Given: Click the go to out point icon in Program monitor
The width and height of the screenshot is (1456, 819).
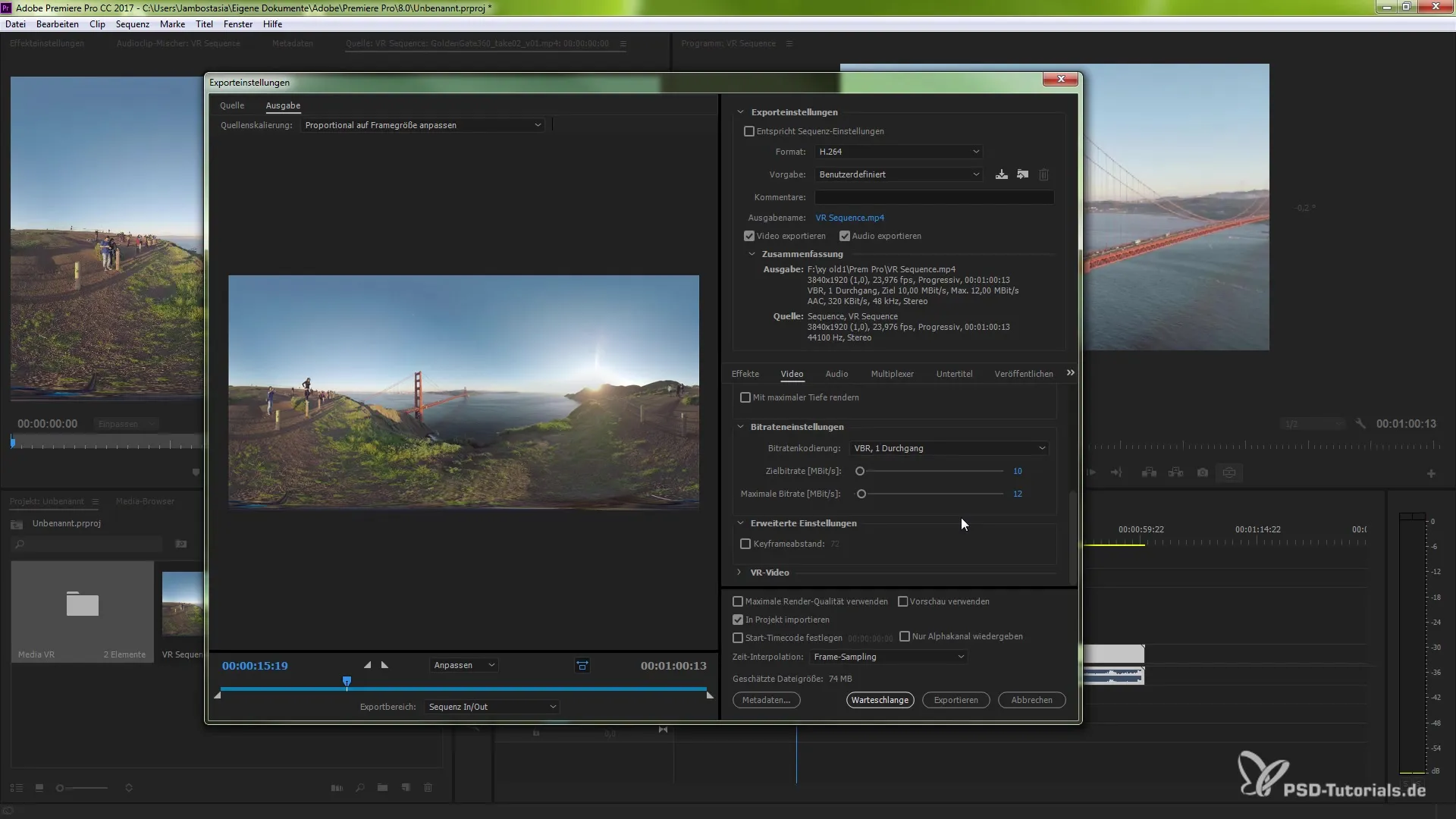Looking at the screenshot, I should click(1116, 472).
